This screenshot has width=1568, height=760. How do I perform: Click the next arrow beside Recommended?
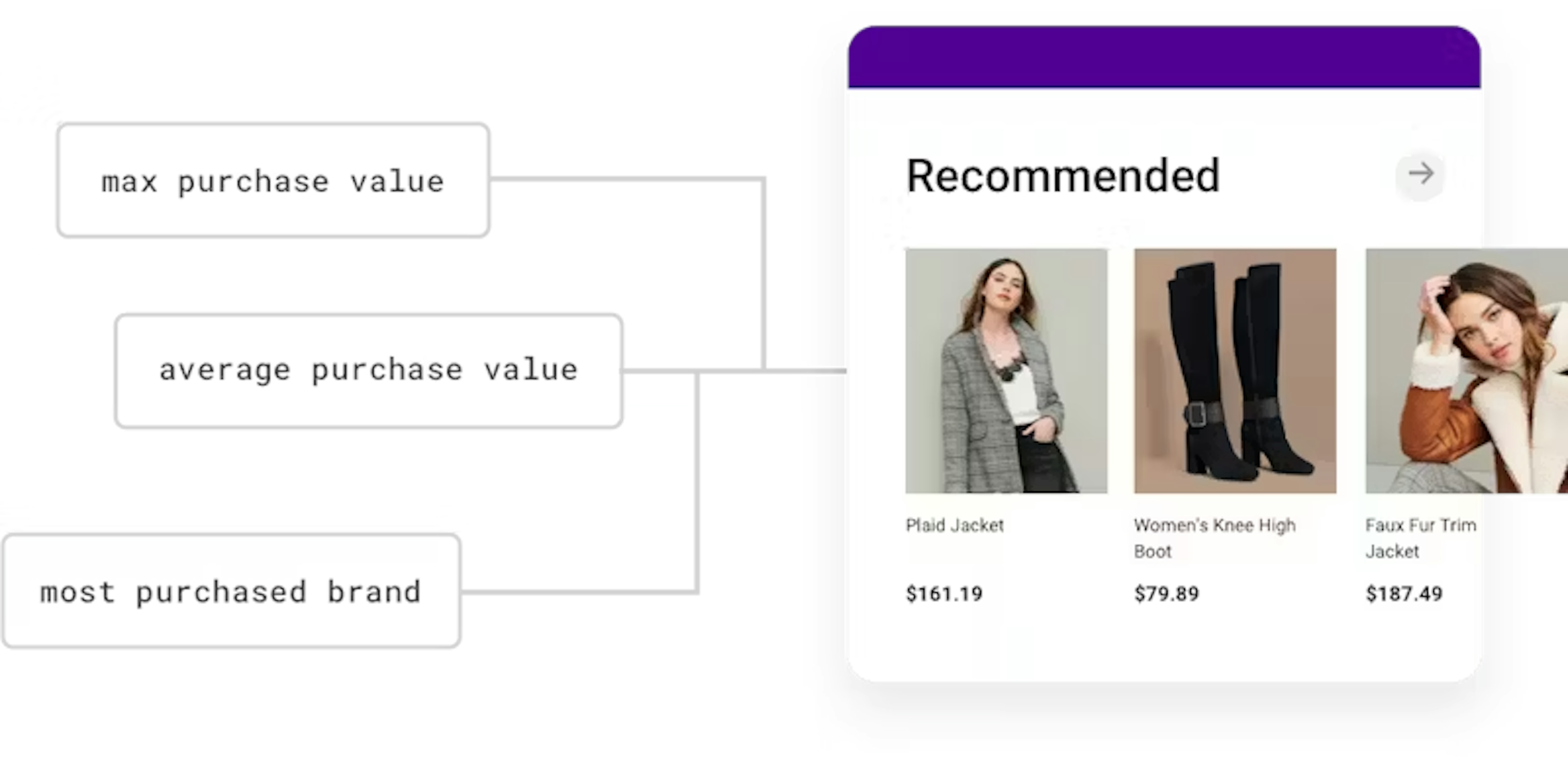point(1420,175)
